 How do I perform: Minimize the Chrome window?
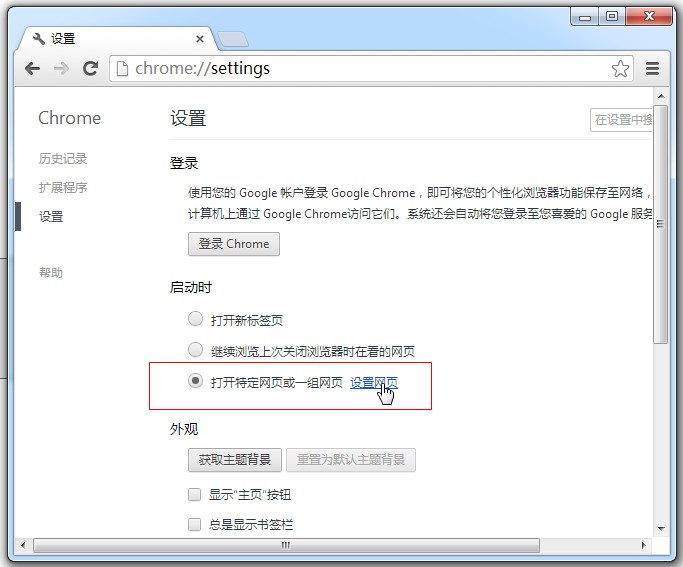[x=585, y=17]
